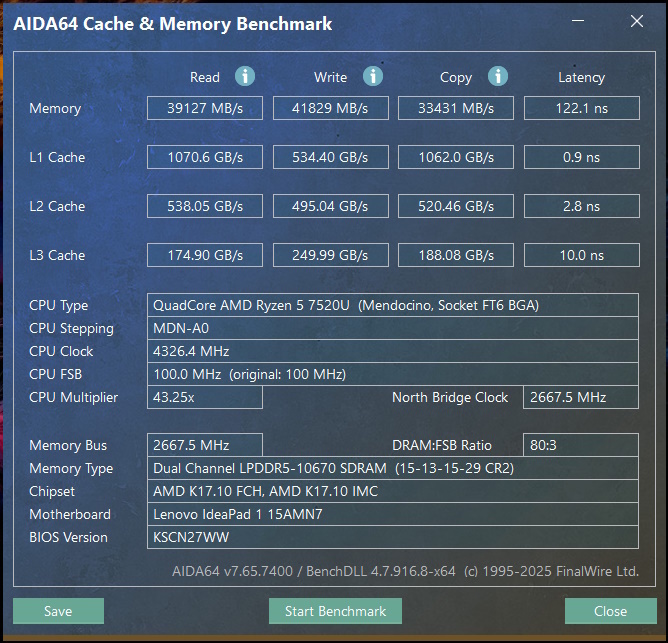Click the North Bridge Clock label
668x643 pixels.
tap(450, 398)
